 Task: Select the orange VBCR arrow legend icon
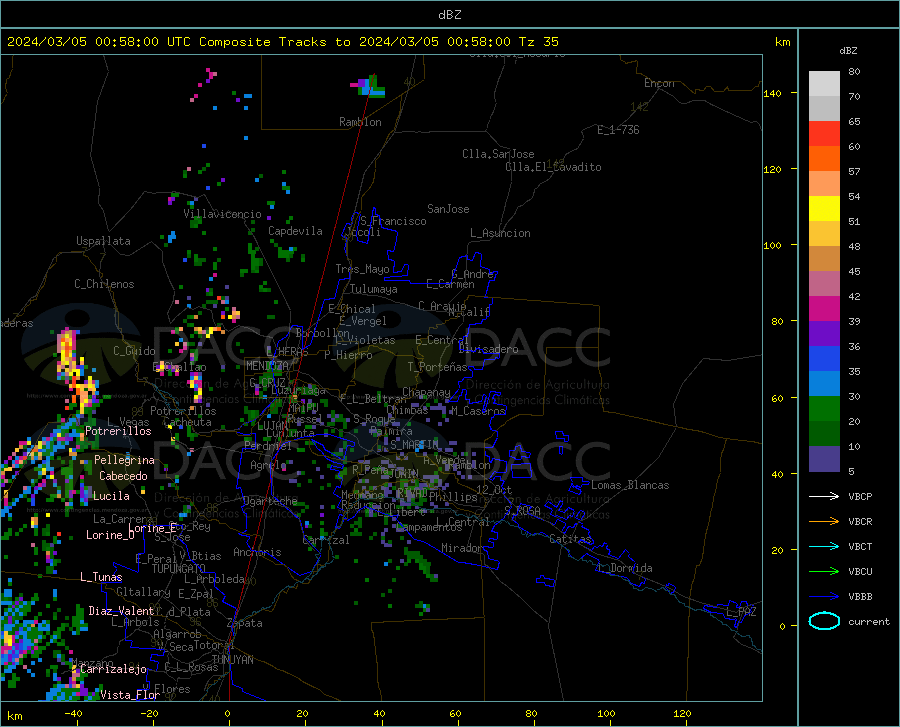pos(824,521)
